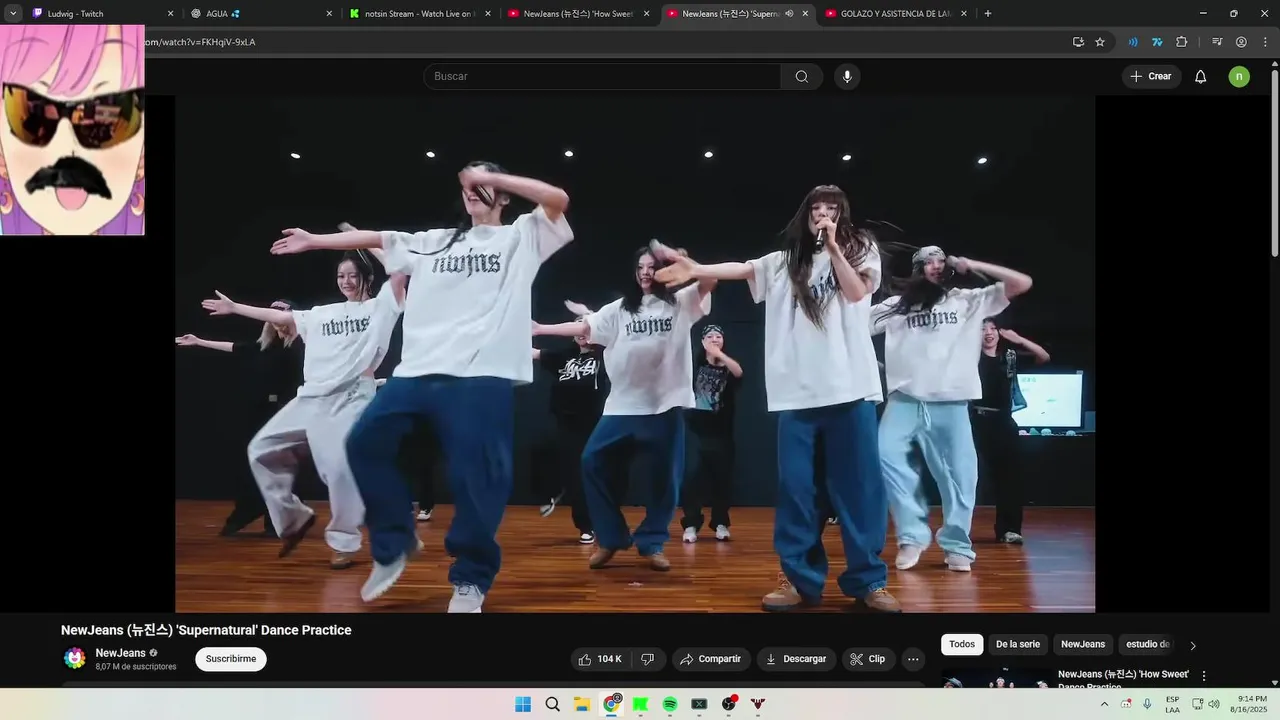Close the GOLAZO Y ASISTENCIA tab
This screenshot has height=720, width=1280.
pyautogui.click(x=964, y=14)
